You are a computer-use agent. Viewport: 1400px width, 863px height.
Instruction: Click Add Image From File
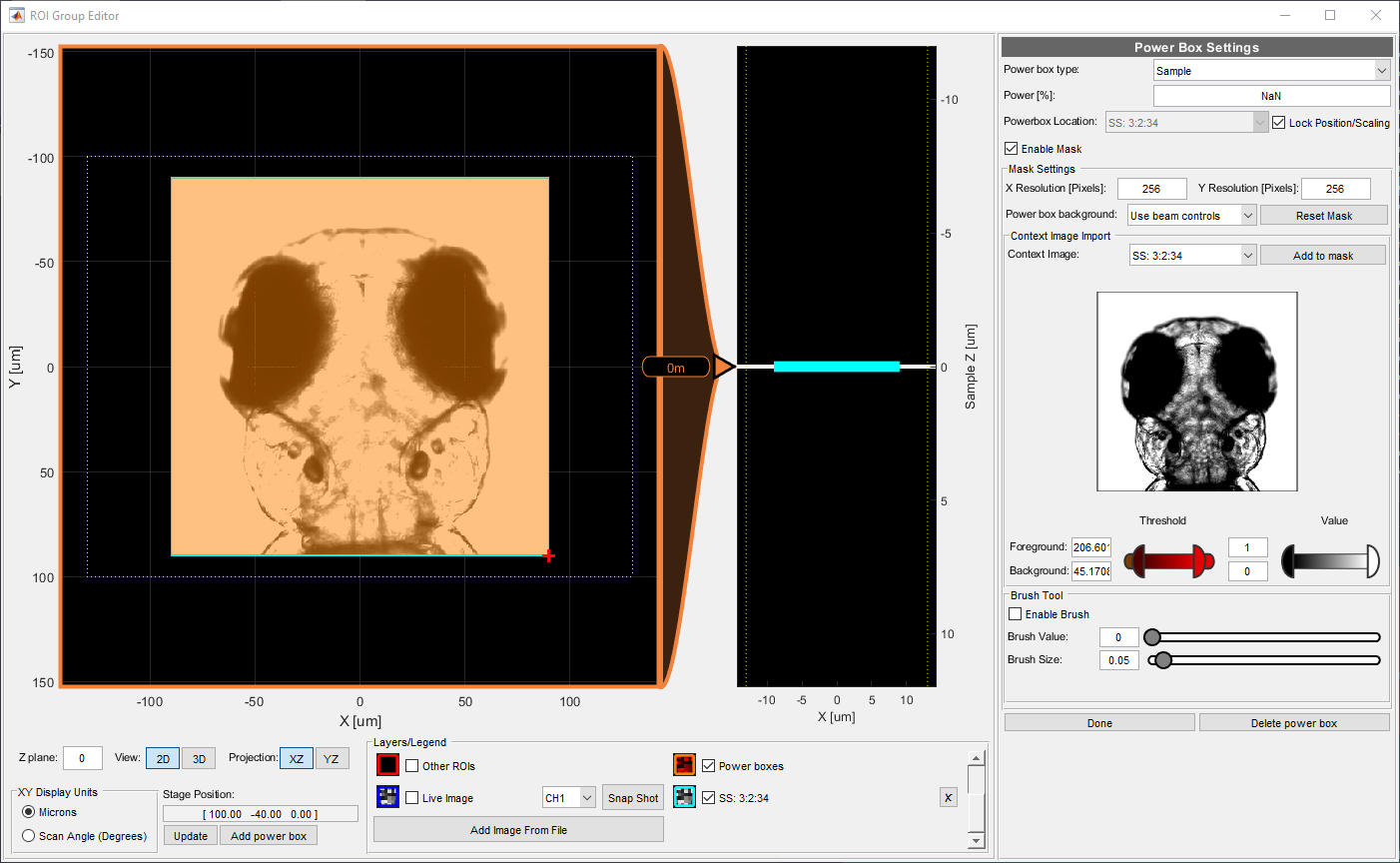(517, 829)
